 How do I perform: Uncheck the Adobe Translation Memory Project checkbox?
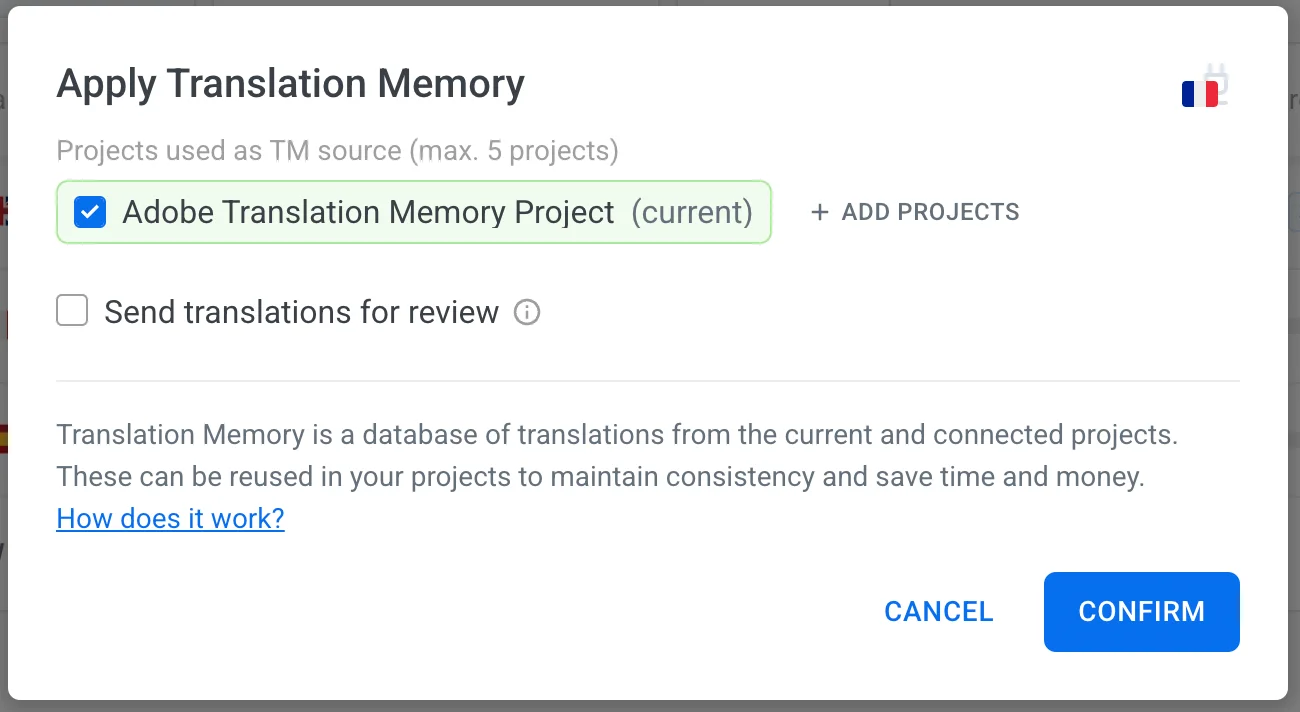coord(90,212)
